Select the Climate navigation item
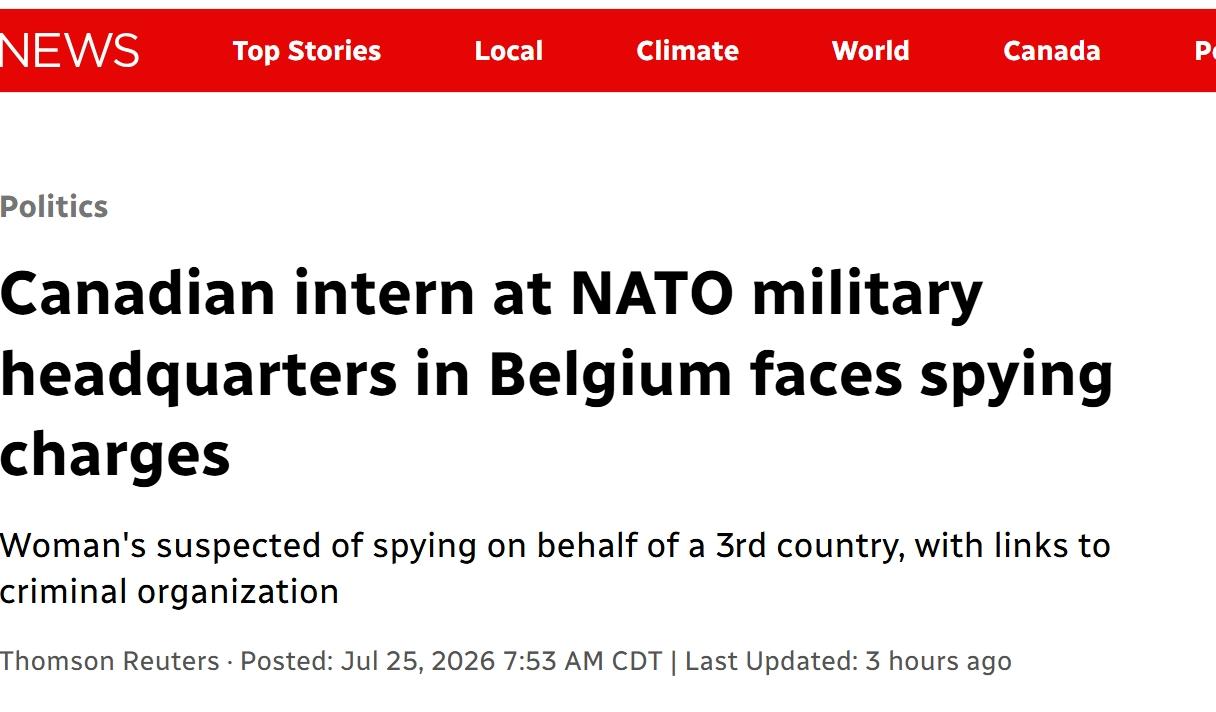 688,51
